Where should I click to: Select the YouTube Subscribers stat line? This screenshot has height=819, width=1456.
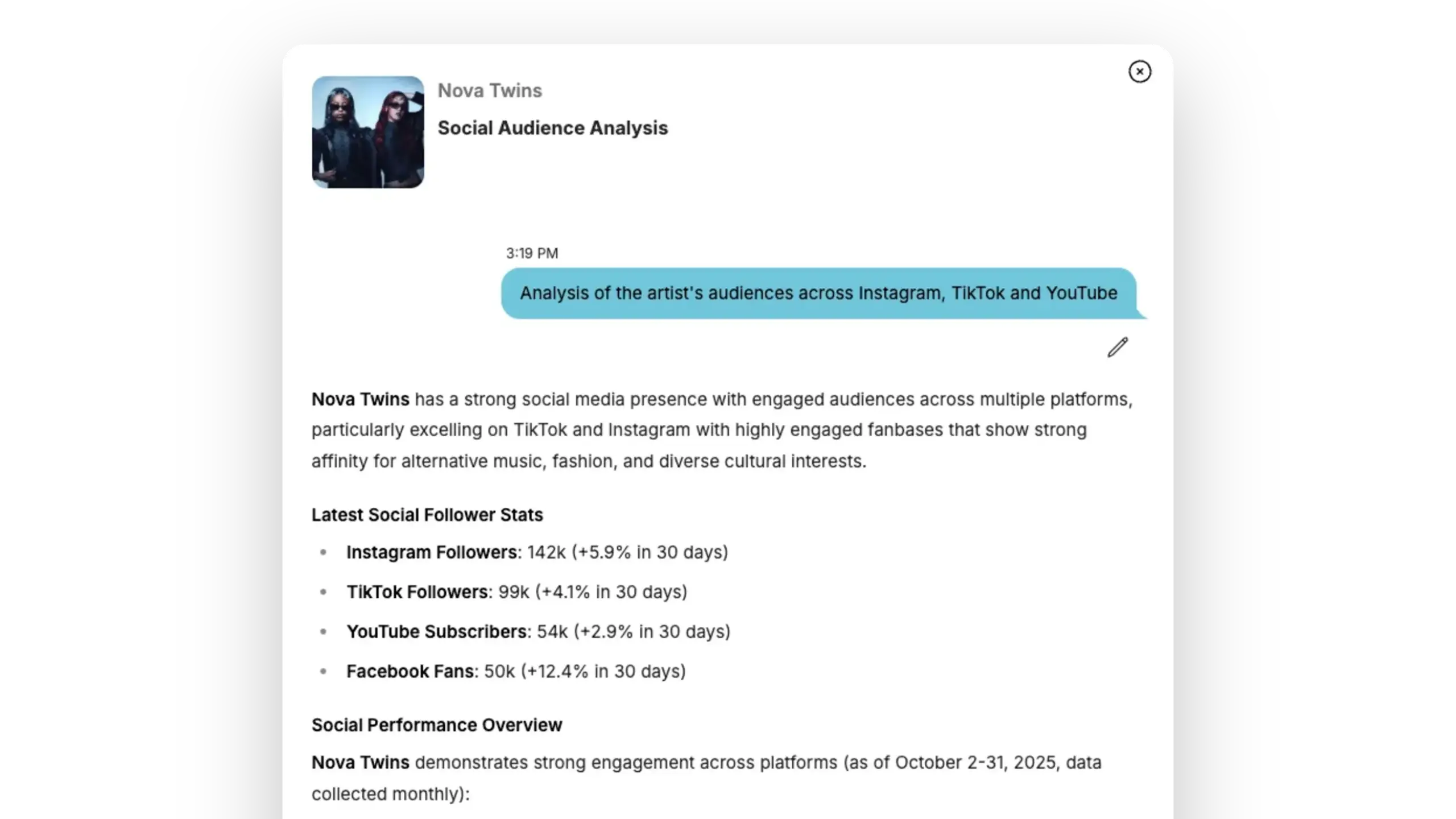click(x=538, y=631)
